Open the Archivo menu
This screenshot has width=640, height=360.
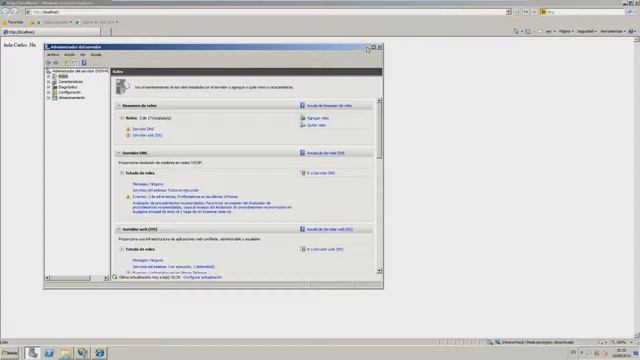(x=53, y=55)
